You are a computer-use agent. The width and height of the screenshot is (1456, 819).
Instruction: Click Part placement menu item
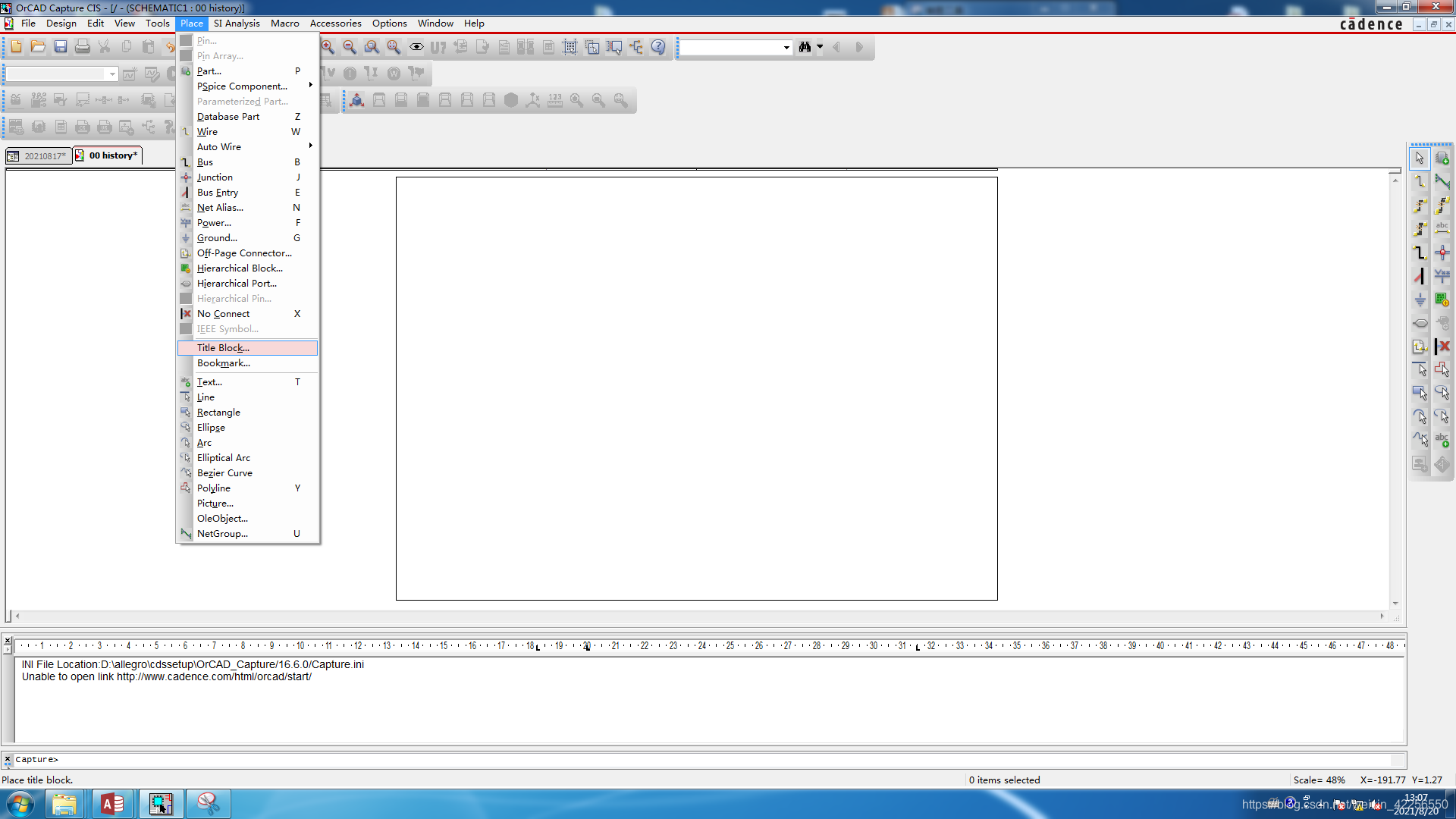pyautogui.click(x=209, y=70)
